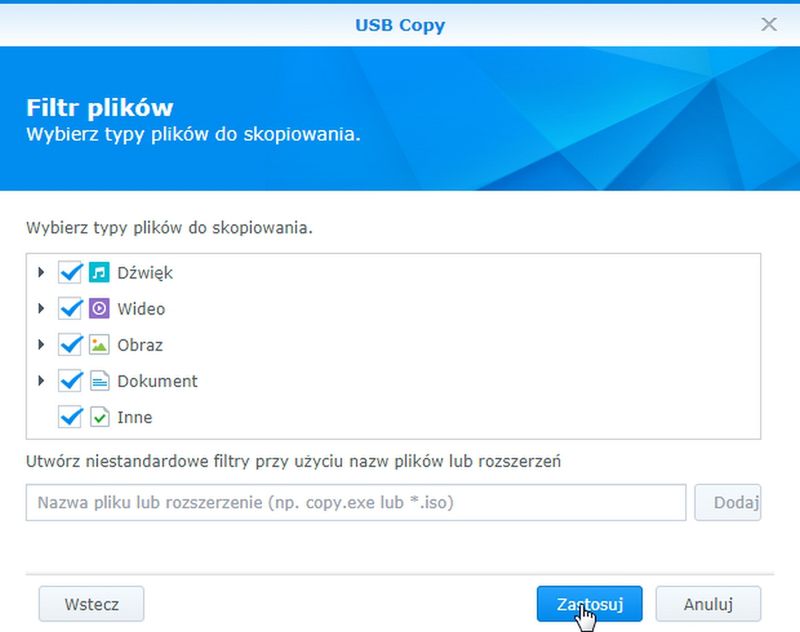Click the Obraz picture icon
800x632 pixels.
click(99, 345)
